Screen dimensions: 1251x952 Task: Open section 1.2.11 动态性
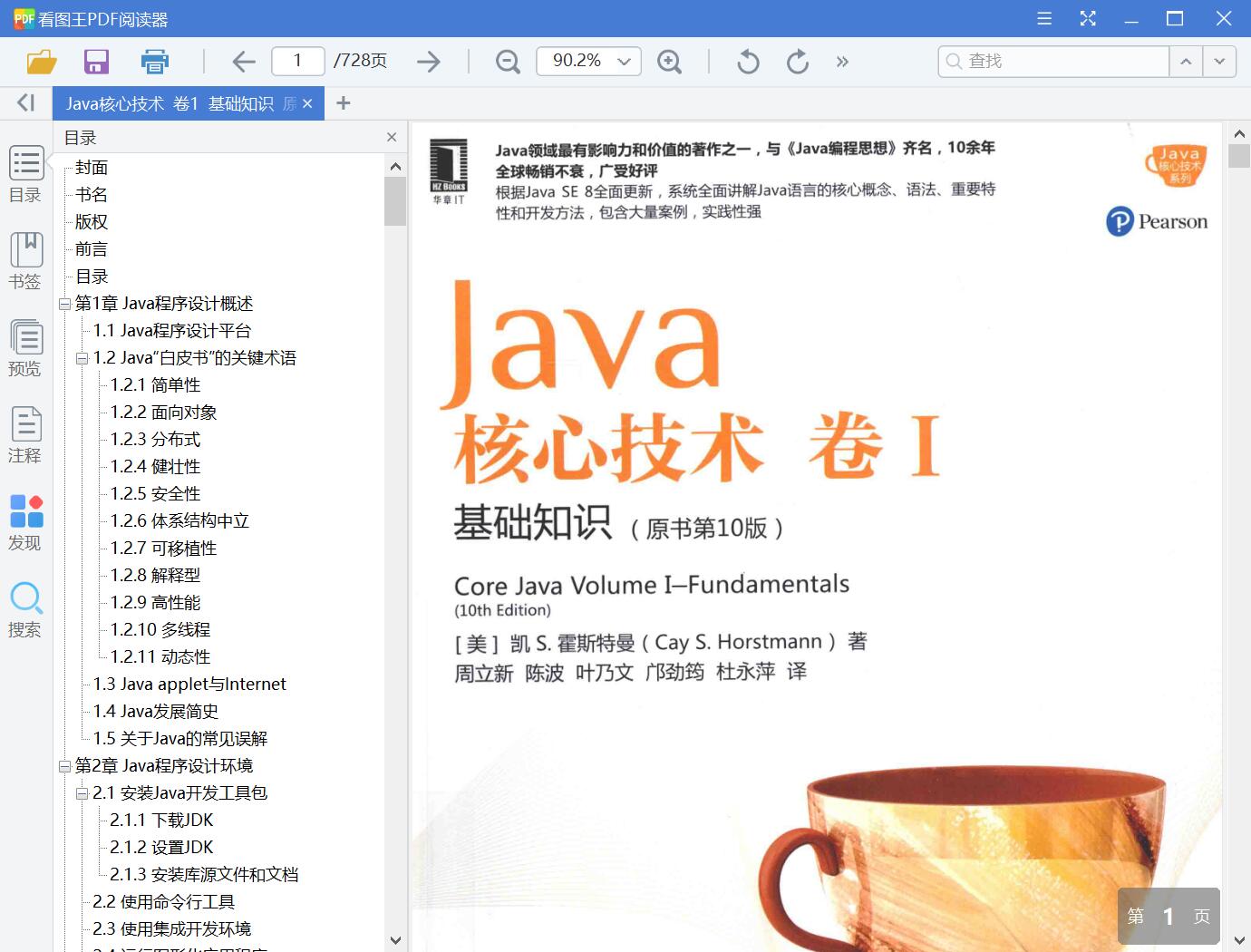(x=160, y=657)
